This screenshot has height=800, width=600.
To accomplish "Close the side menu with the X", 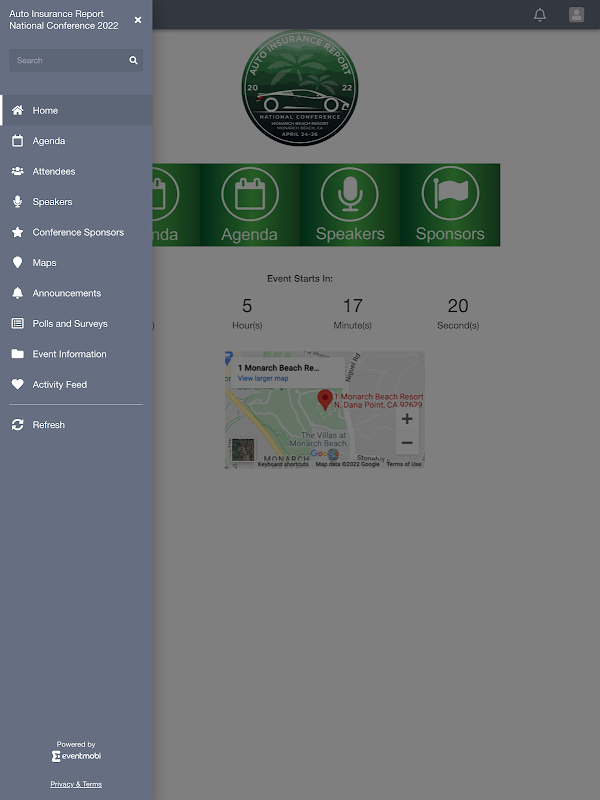I will pos(138,20).
